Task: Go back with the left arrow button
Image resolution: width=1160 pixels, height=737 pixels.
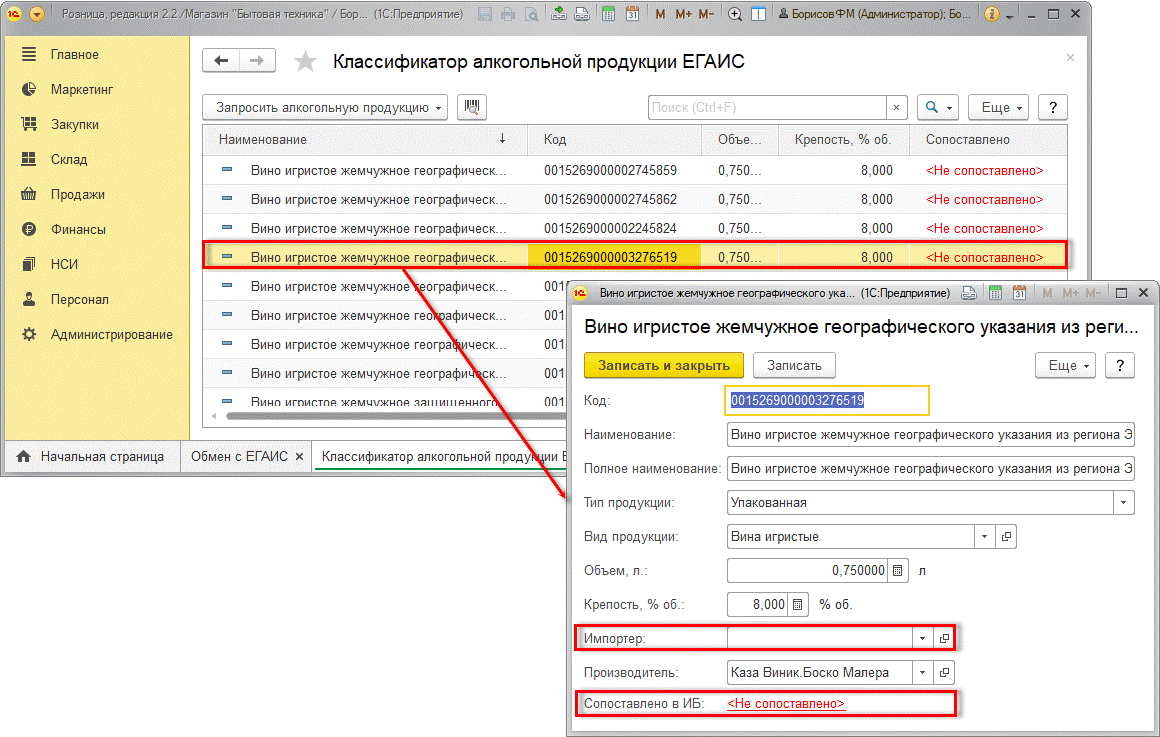Action: [x=221, y=61]
